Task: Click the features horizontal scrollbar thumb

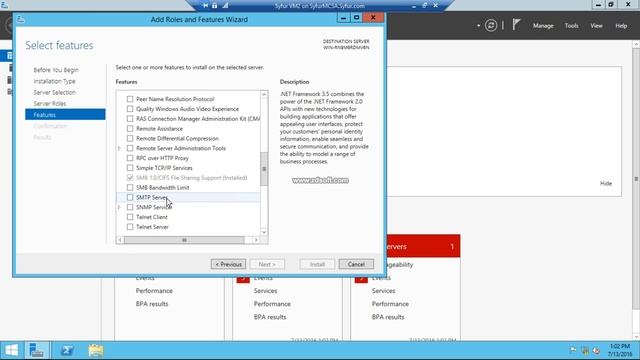Action: pos(184,240)
